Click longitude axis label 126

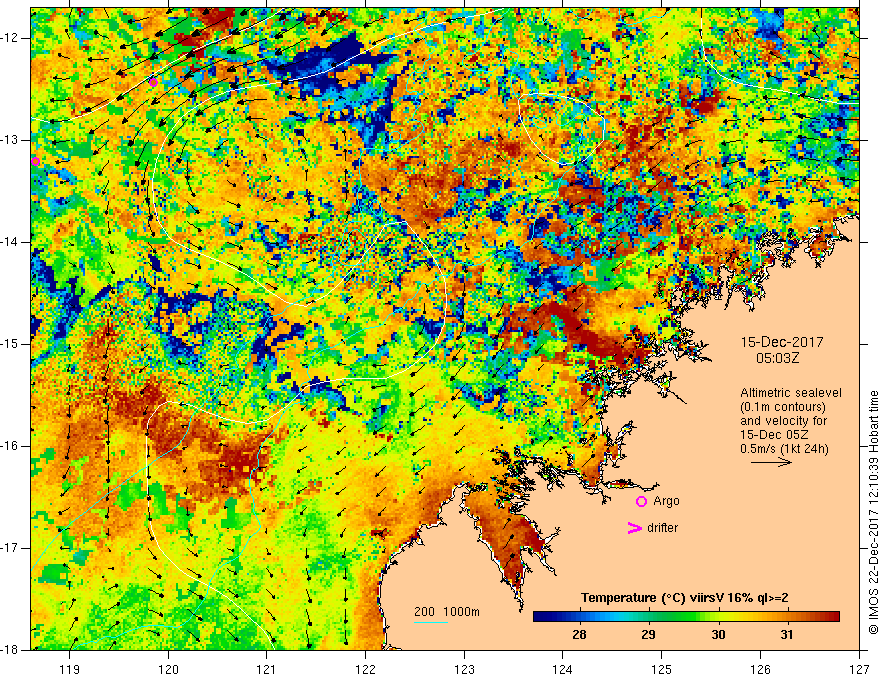tap(760, 669)
